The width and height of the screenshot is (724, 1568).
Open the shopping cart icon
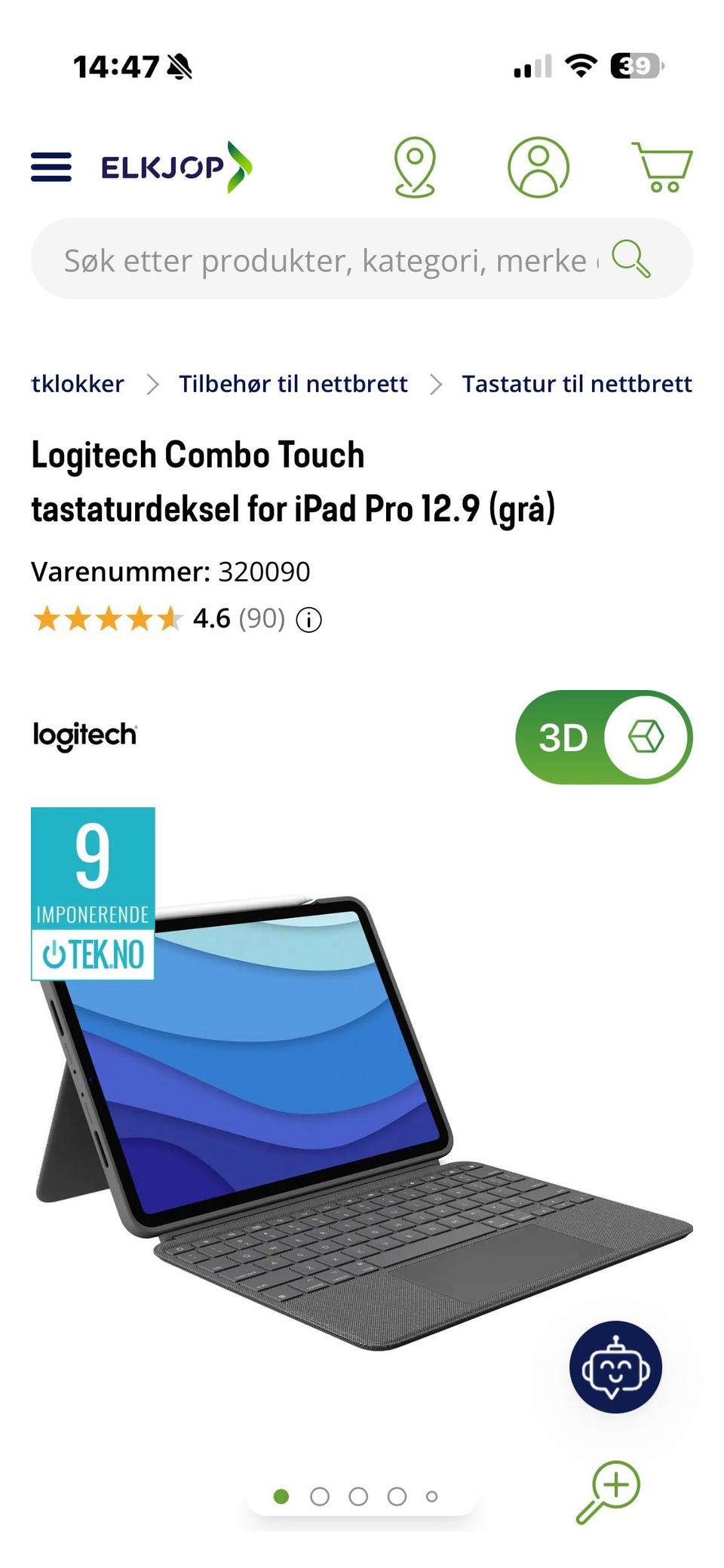coord(662,167)
